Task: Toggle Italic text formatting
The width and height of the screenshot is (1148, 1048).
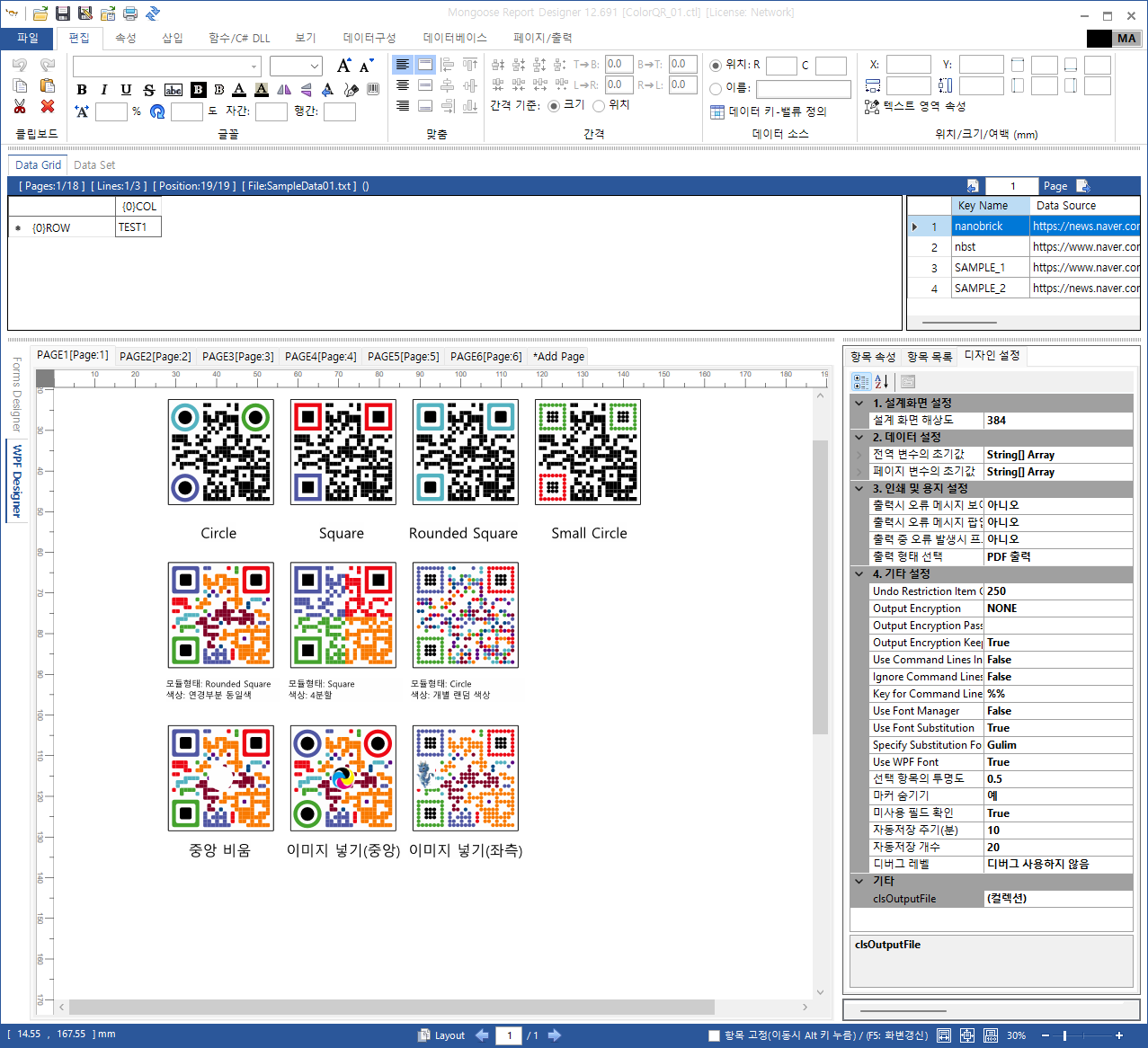Action: coord(103,90)
